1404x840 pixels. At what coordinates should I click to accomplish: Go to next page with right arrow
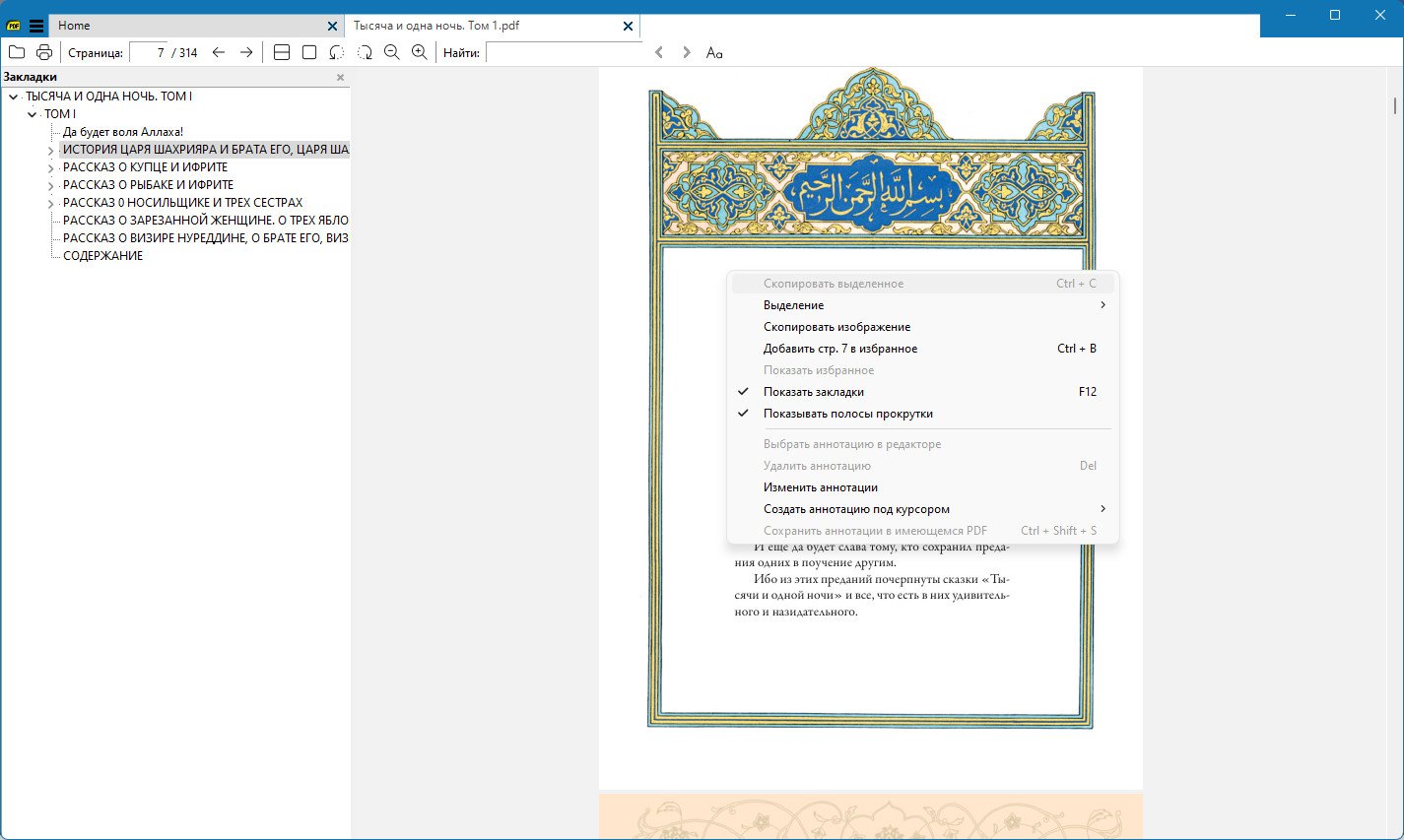(246, 52)
